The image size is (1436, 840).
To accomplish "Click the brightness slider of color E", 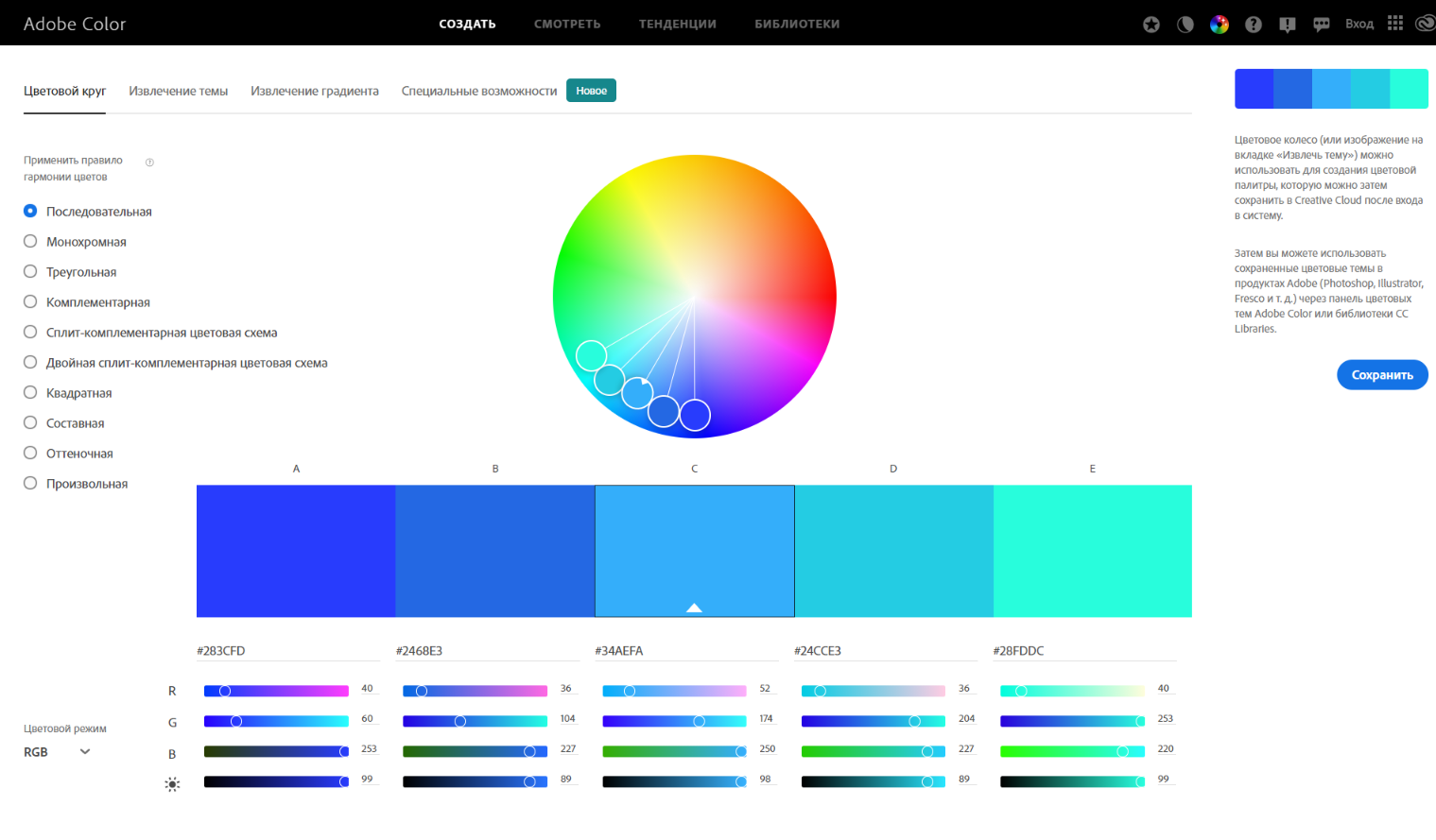I will pyautogui.click(x=1072, y=781).
